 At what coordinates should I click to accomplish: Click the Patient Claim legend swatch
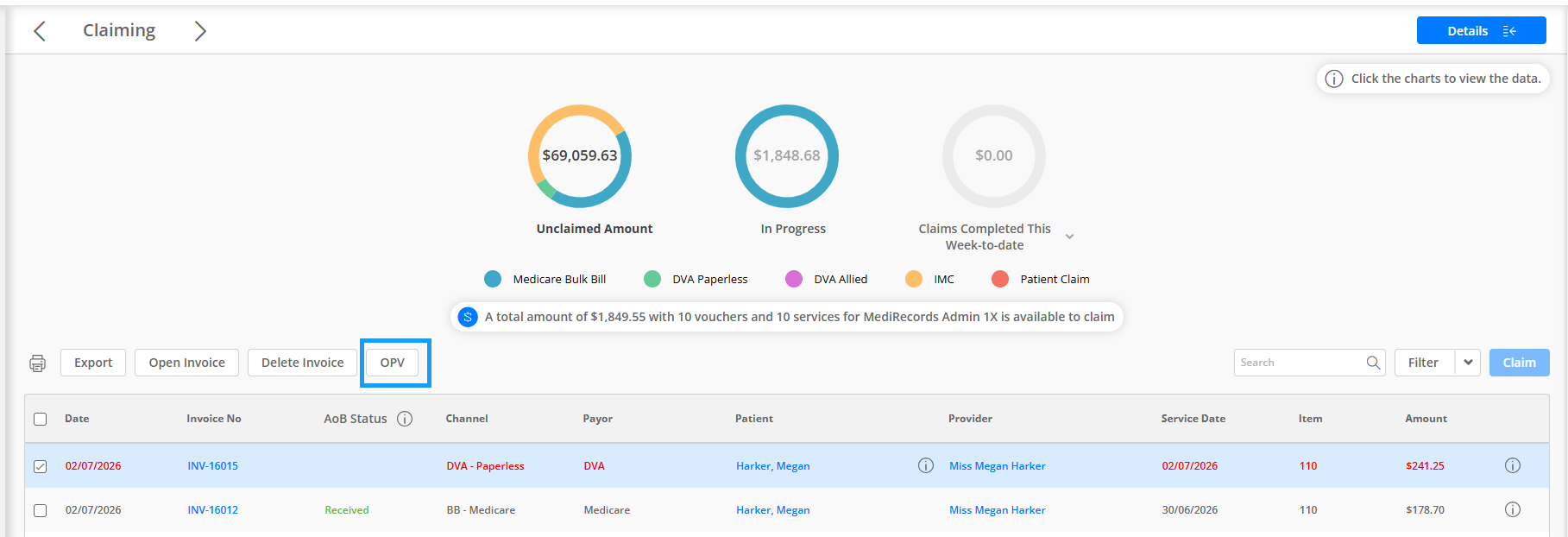(1000, 279)
